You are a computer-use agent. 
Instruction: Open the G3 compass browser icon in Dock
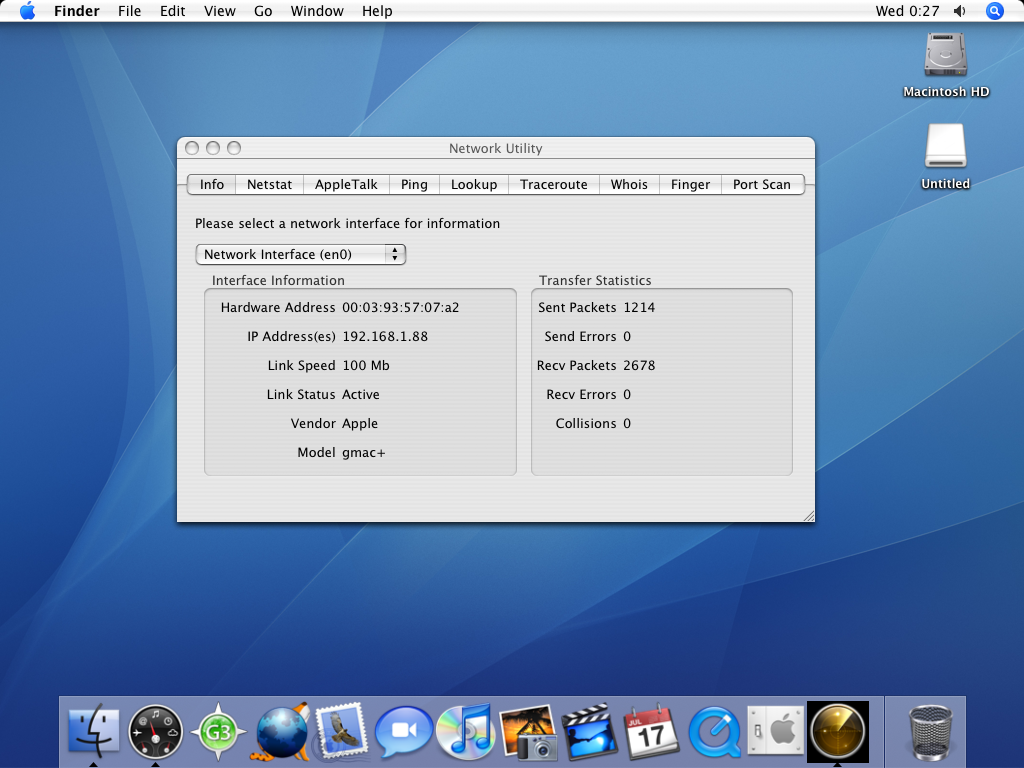click(x=218, y=732)
